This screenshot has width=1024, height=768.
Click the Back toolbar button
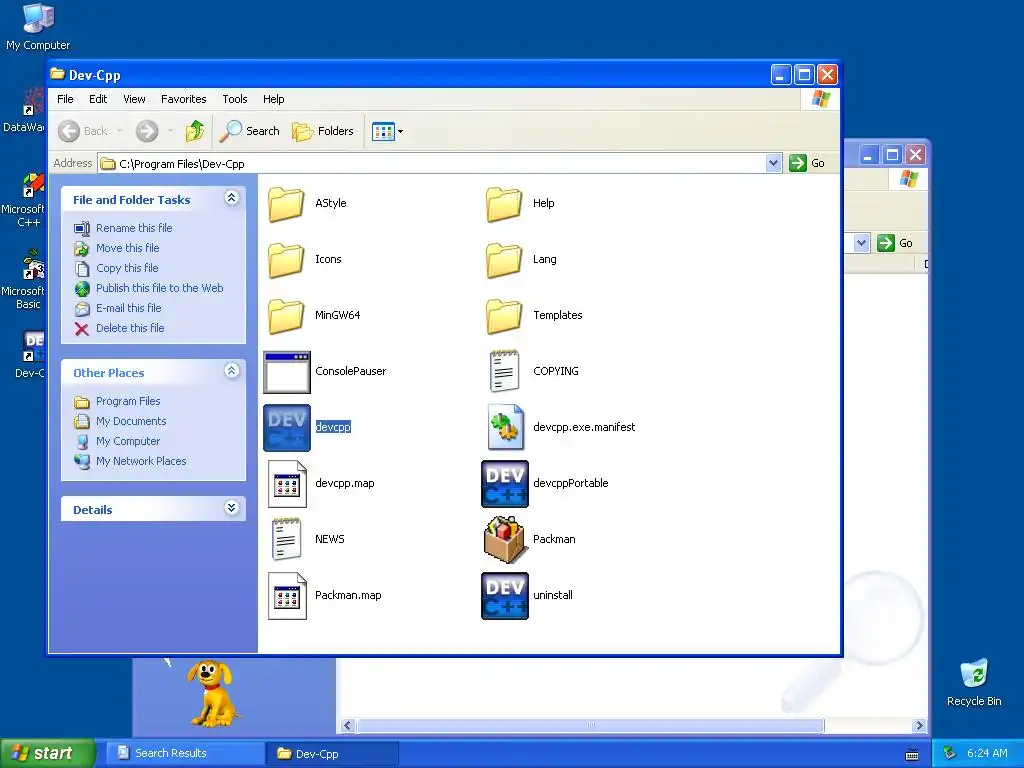click(83, 131)
